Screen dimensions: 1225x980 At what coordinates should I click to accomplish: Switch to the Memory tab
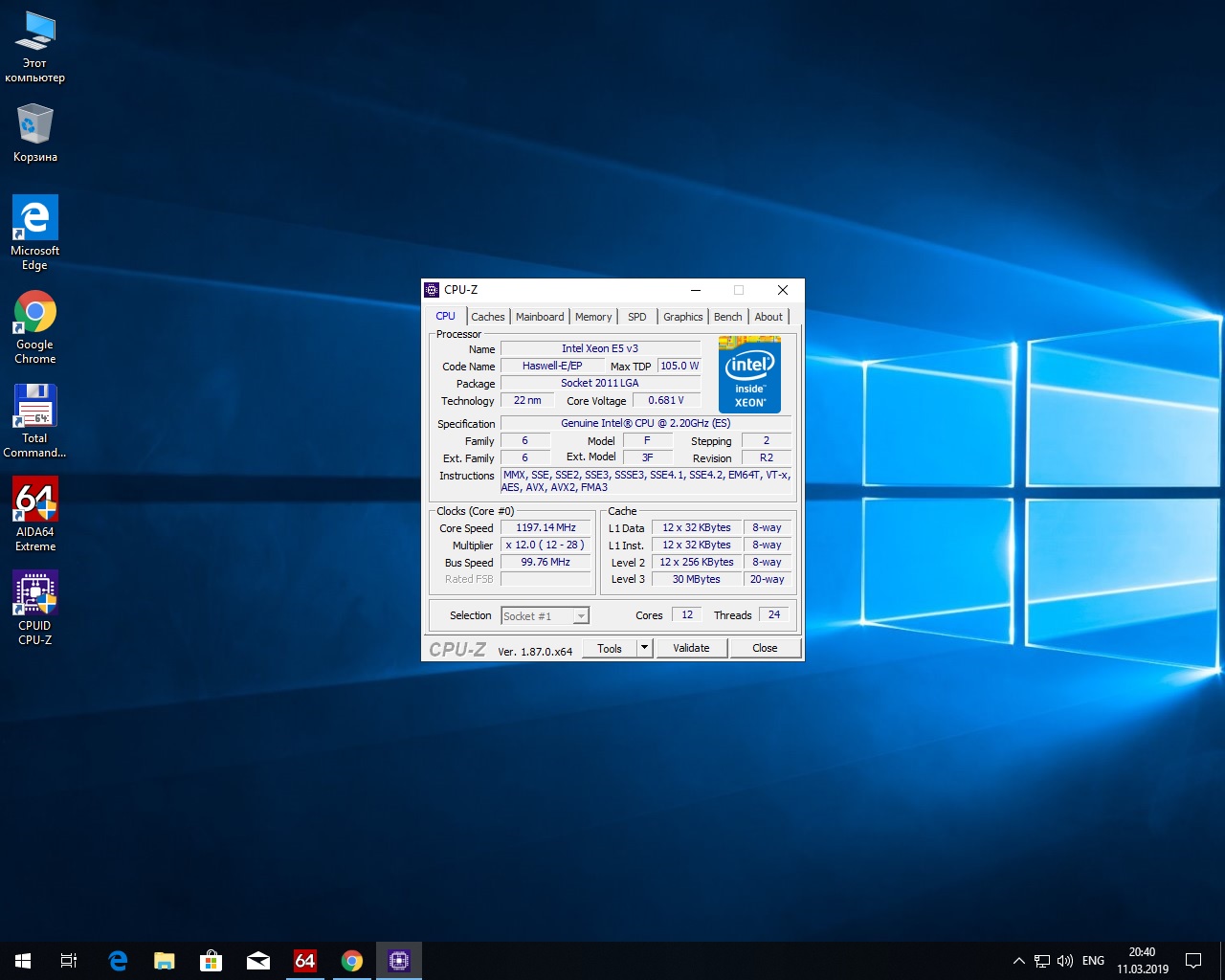[x=593, y=317]
